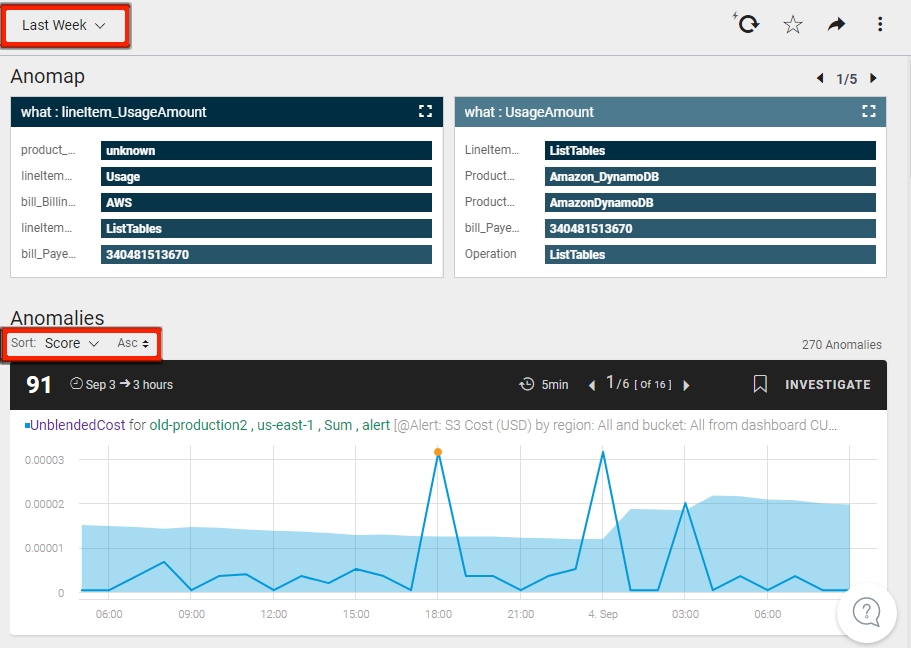Click the UnblendedCost metric name link
The width and height of the screenshot is (911, 648).
77,425
